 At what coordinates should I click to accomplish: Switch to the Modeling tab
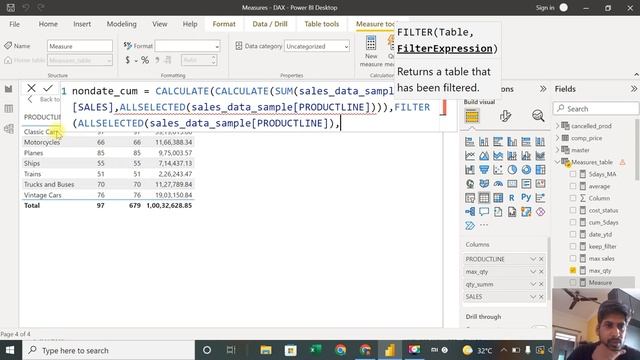(x=122, y=24)
